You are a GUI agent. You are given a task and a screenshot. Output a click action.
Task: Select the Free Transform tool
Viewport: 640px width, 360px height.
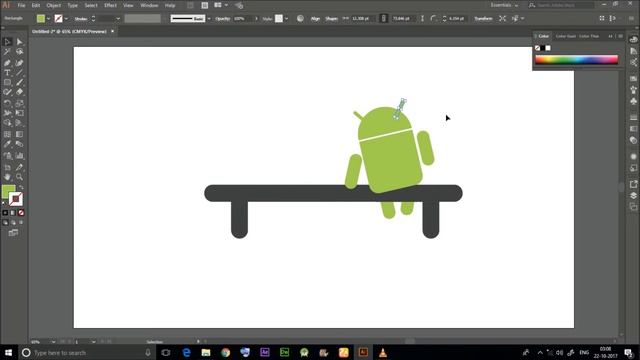pyautogui.click(x=20, y=113)
